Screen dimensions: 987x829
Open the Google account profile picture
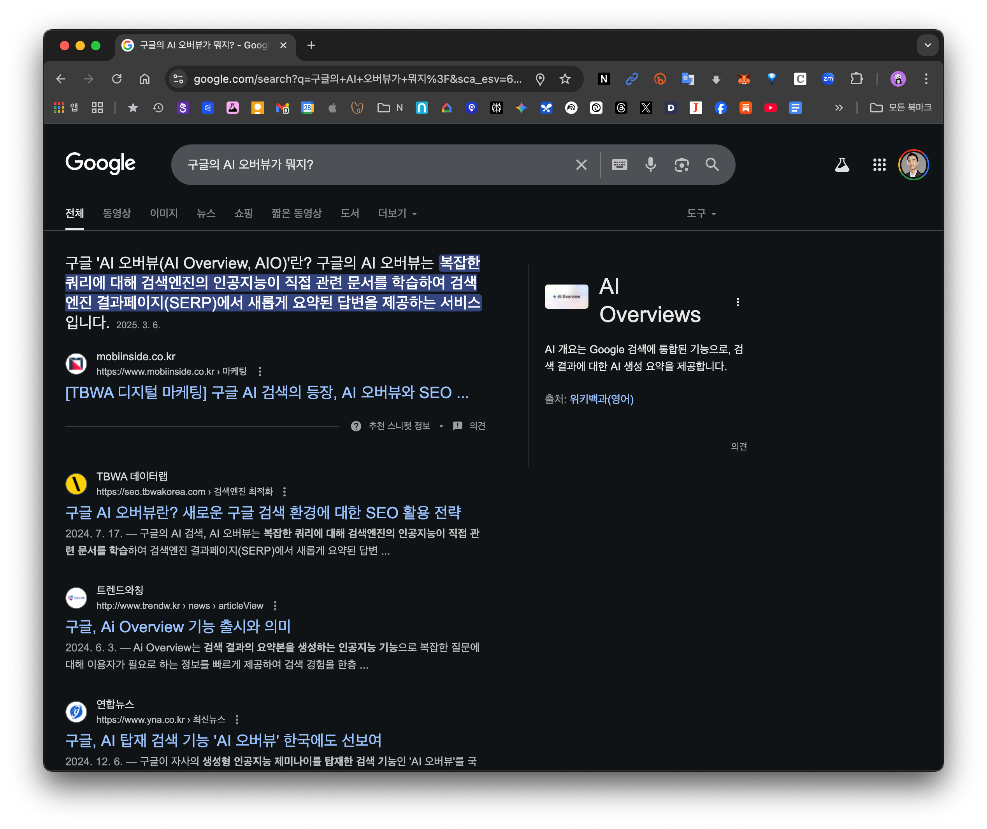point(913,165)
